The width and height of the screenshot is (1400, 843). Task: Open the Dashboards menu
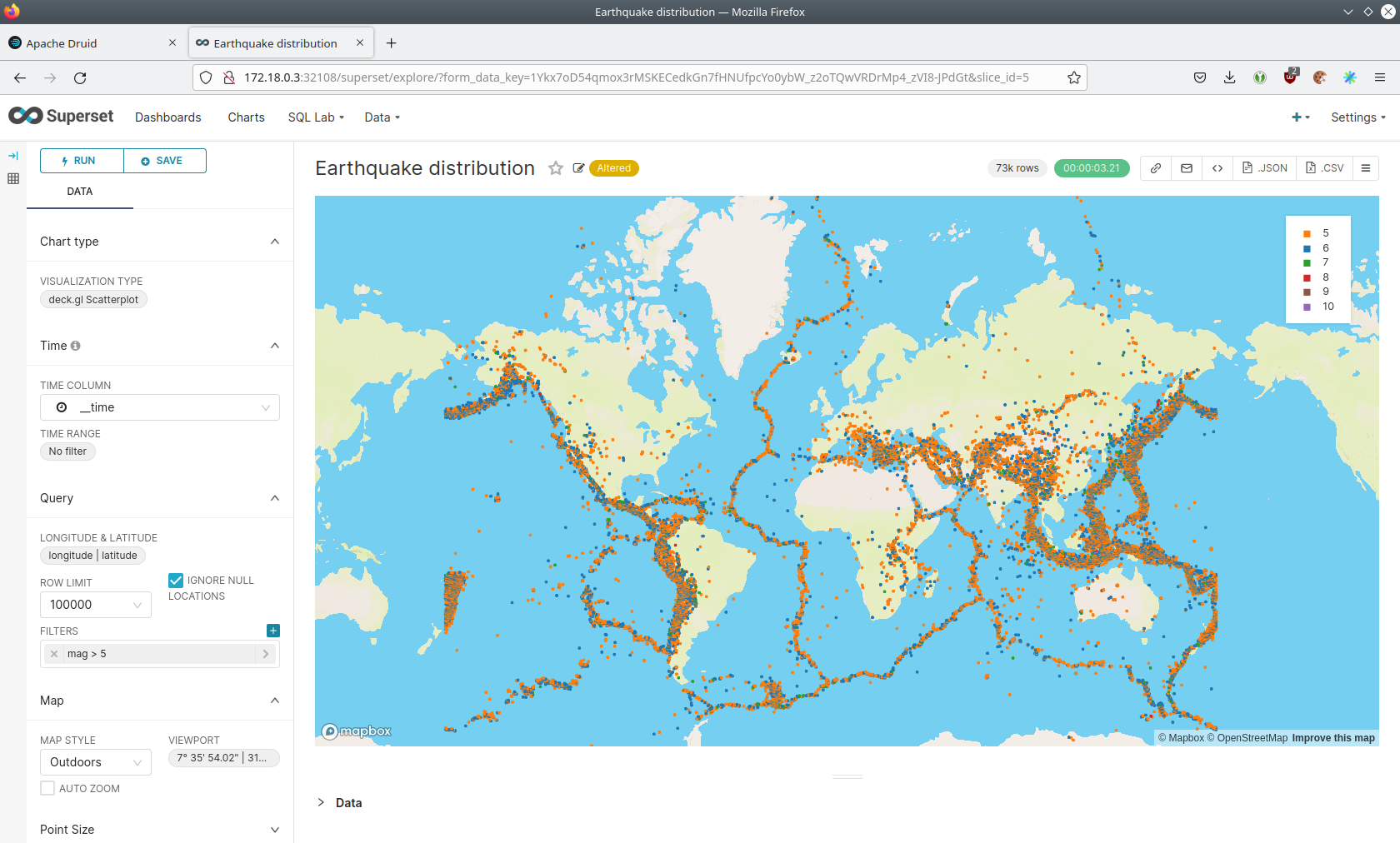tap(168, 117)
